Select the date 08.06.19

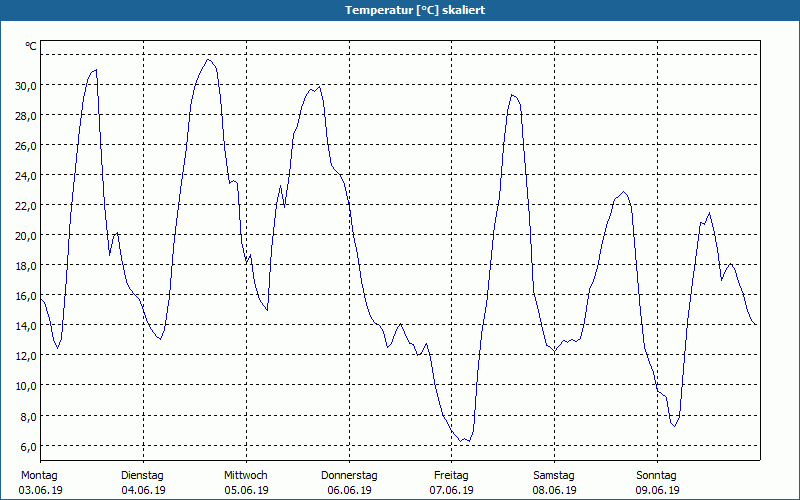(555, 490)
